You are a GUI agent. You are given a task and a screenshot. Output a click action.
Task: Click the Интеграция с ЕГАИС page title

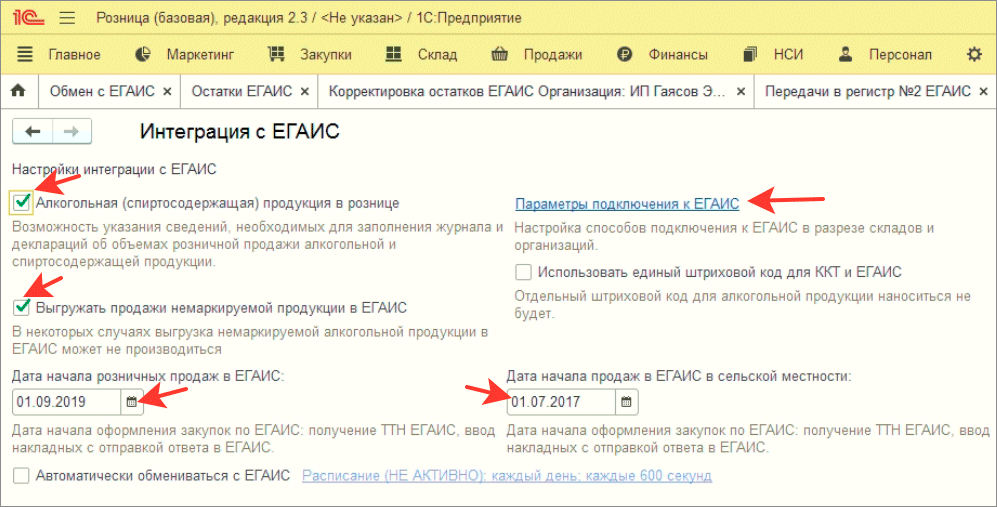click(x=240, y=132)
